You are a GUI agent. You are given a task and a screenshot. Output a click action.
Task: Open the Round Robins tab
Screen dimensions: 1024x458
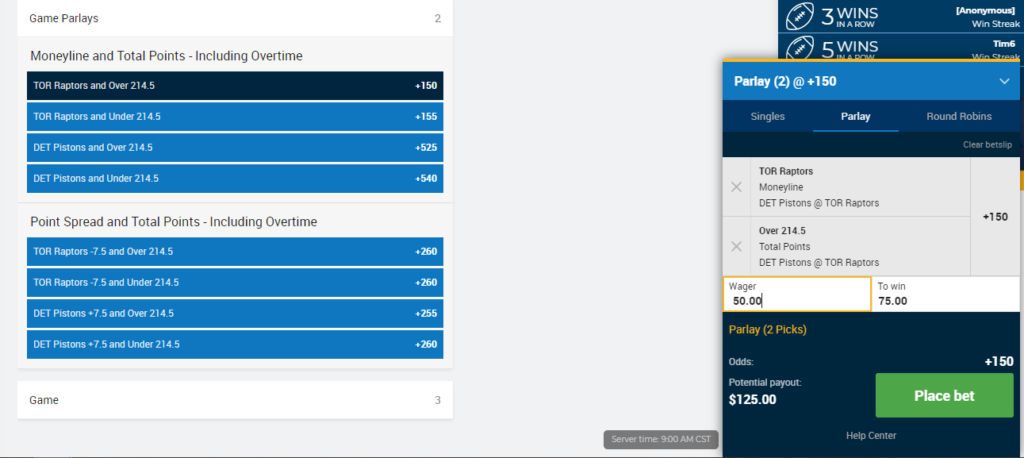959,116
